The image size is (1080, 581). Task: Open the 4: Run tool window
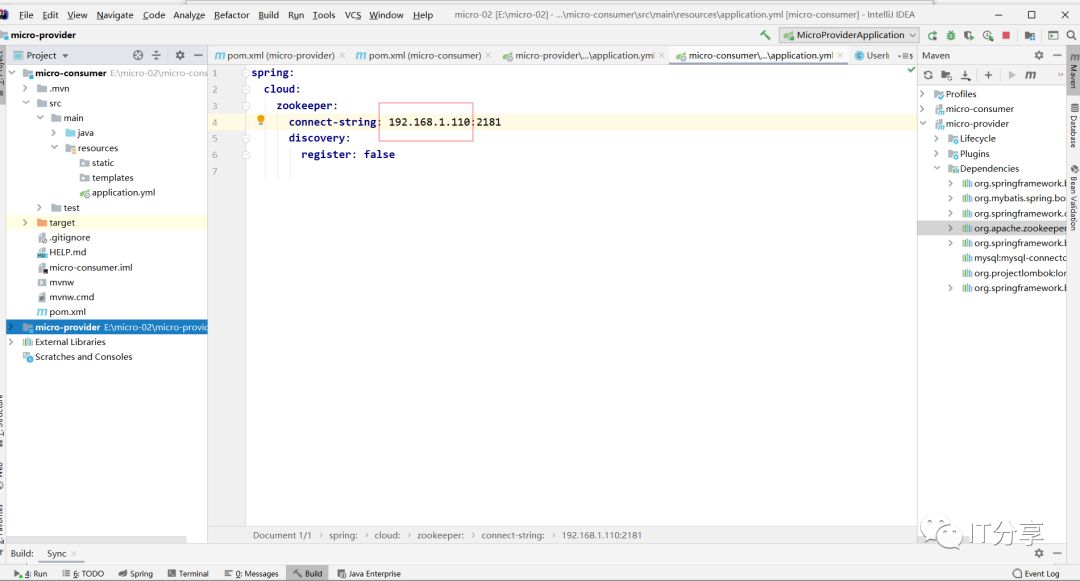[30, 573]
